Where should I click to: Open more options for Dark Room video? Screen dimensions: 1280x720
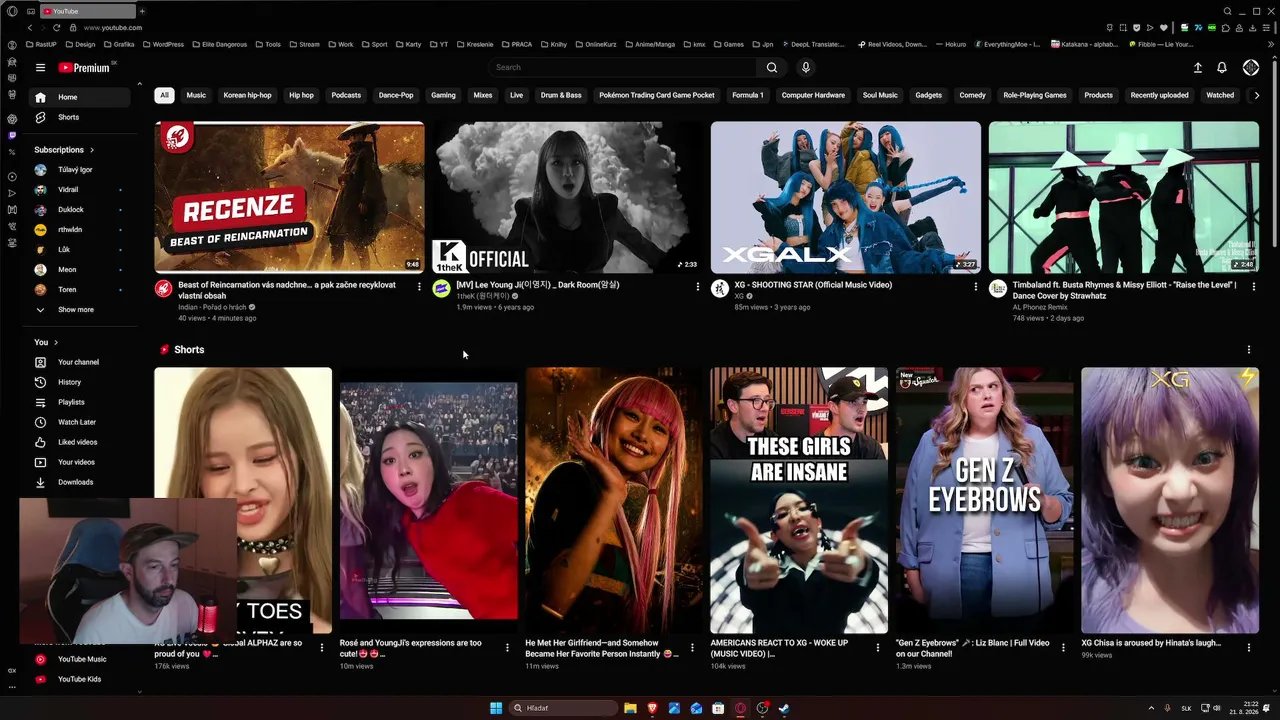tap(697, 287)
